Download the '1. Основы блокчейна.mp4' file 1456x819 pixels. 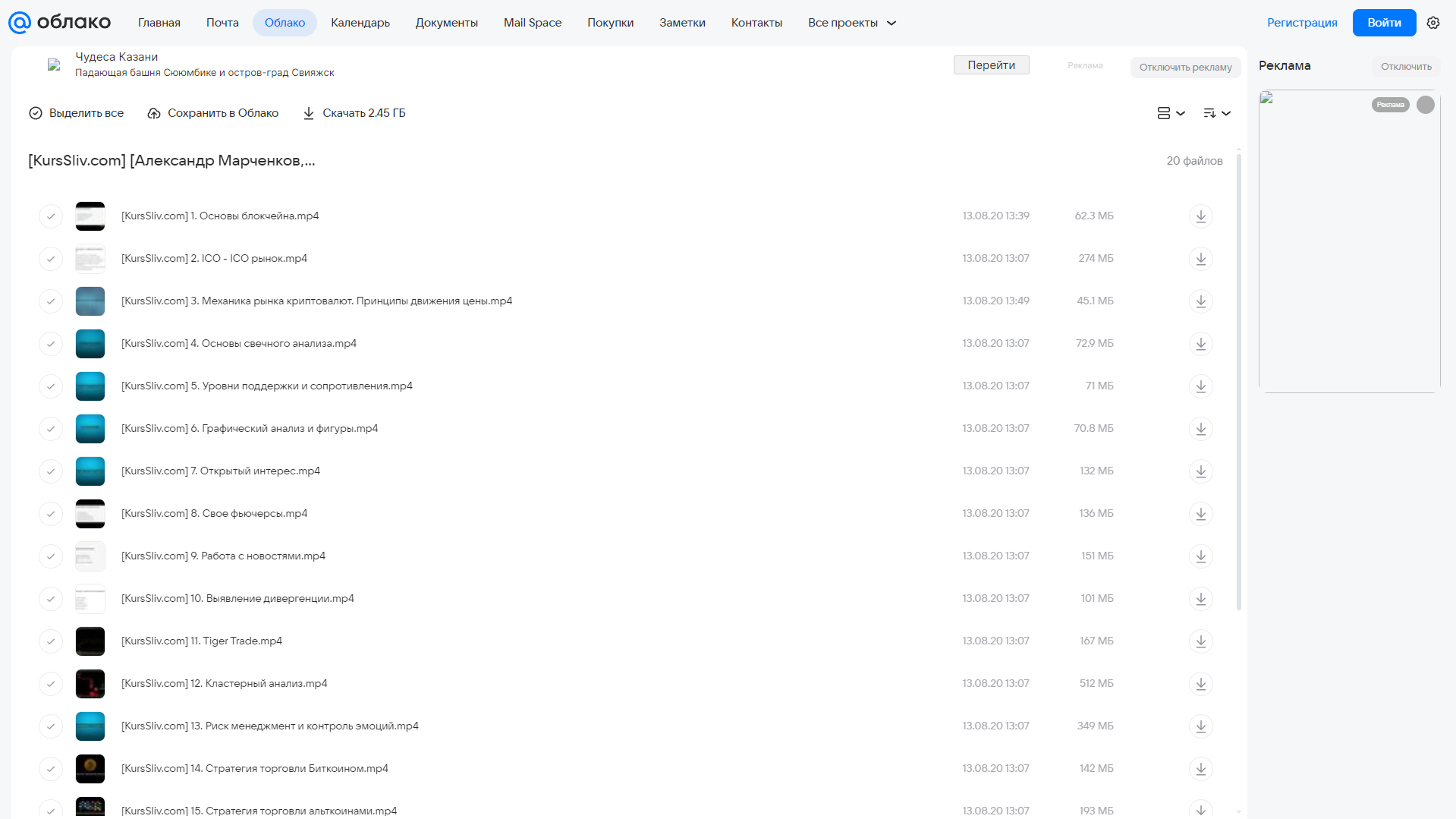click(x=1200, y=216)
